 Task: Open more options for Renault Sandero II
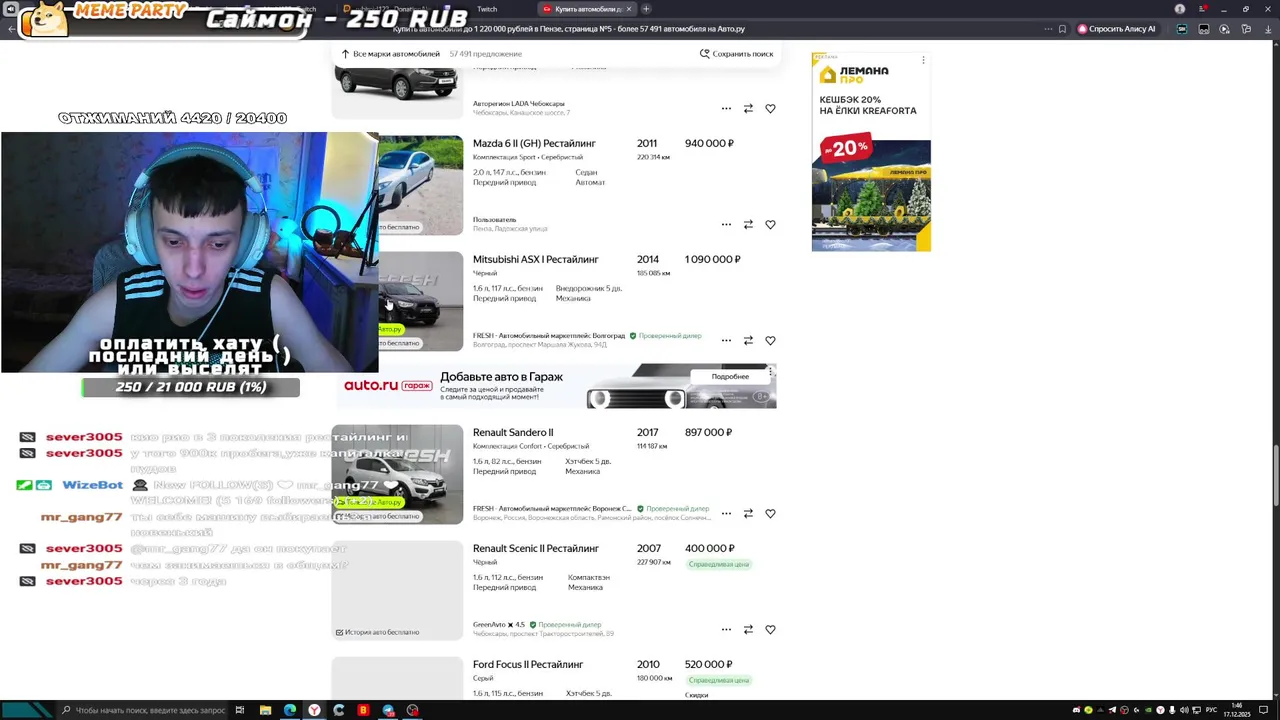click(726, 513)
